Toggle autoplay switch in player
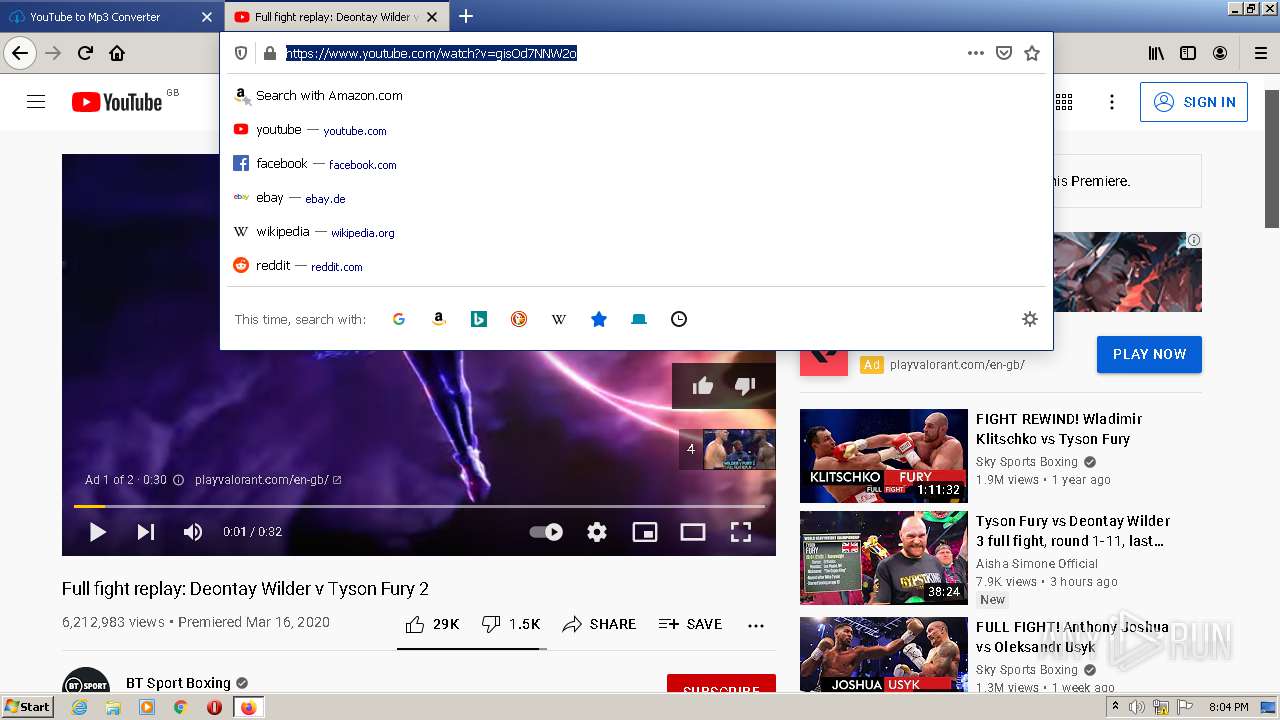This screenshot has height=720, width=1280. (546, 532)
